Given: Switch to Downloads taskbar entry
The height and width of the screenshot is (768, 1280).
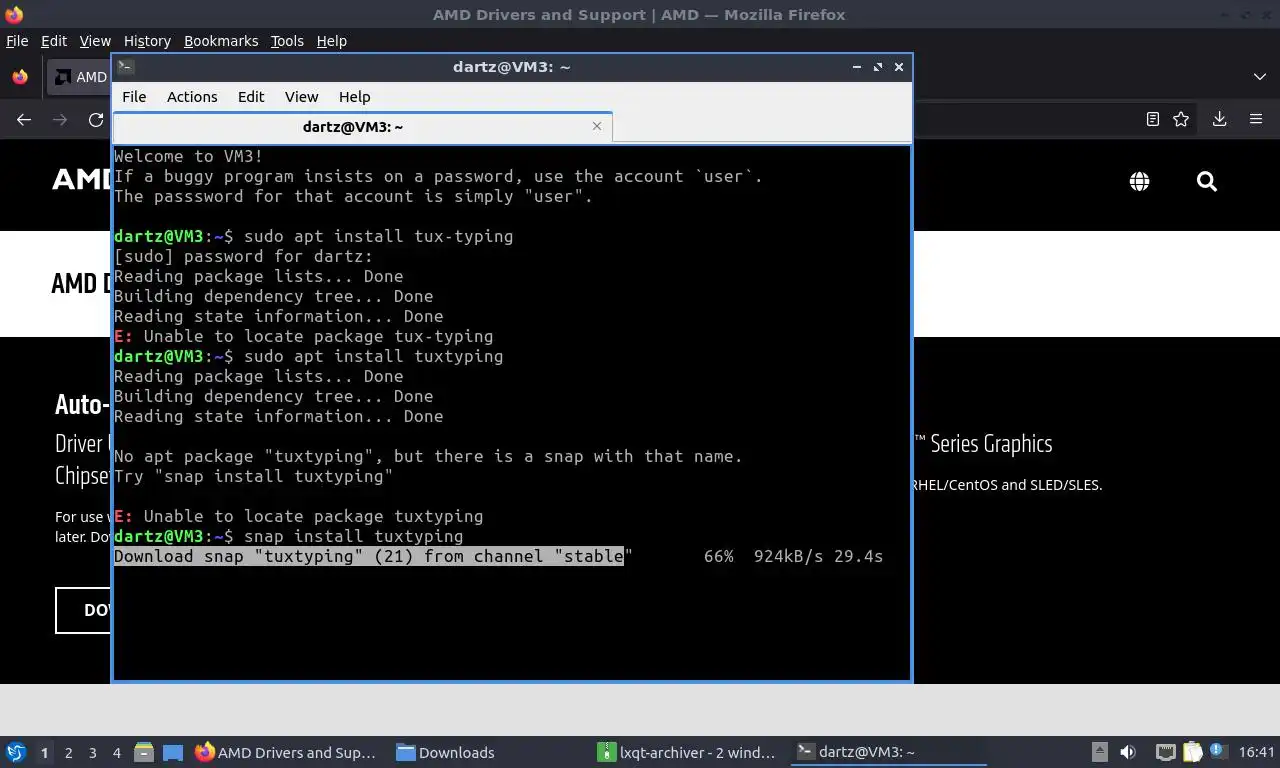Looking at the screenshot, I should pos(489,752).
